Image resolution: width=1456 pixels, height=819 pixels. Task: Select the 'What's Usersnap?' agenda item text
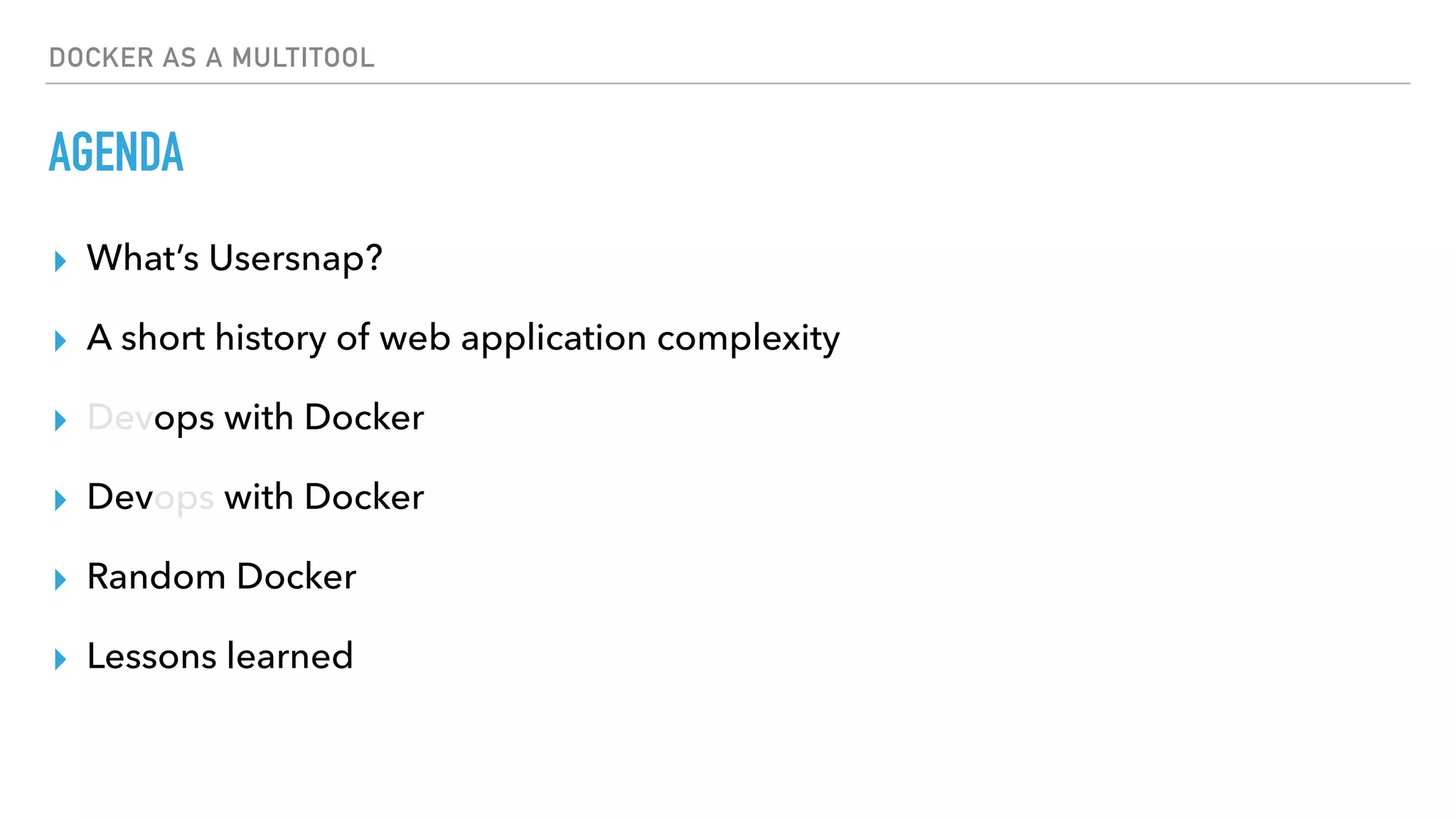(234, 258)
